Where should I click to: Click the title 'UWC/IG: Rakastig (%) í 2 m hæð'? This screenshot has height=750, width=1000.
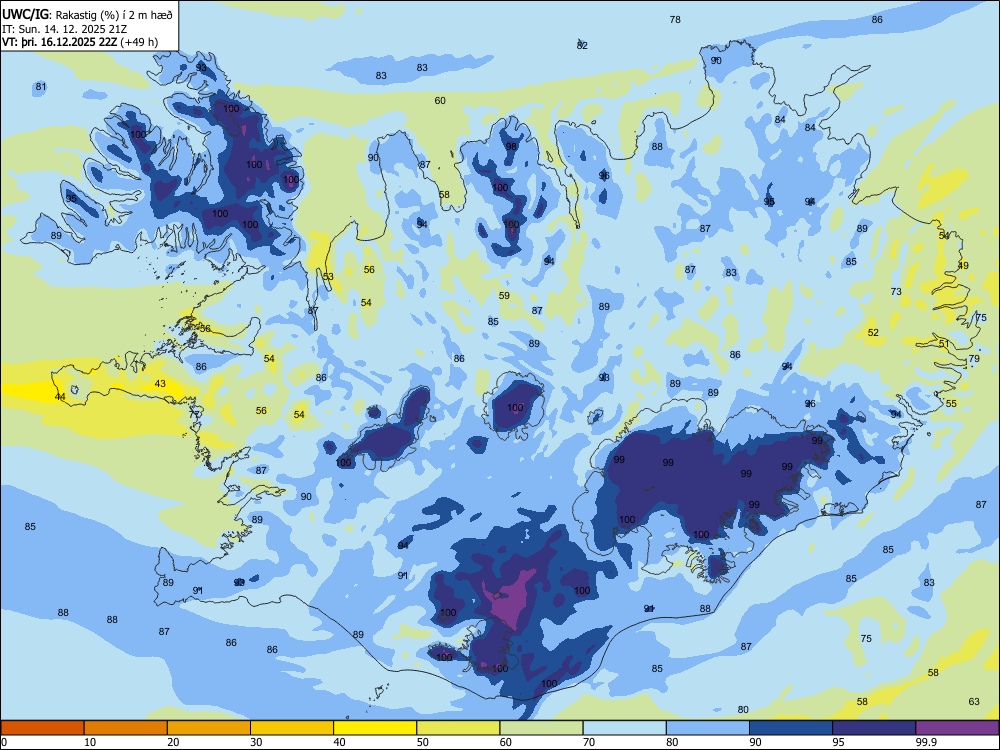87,14
